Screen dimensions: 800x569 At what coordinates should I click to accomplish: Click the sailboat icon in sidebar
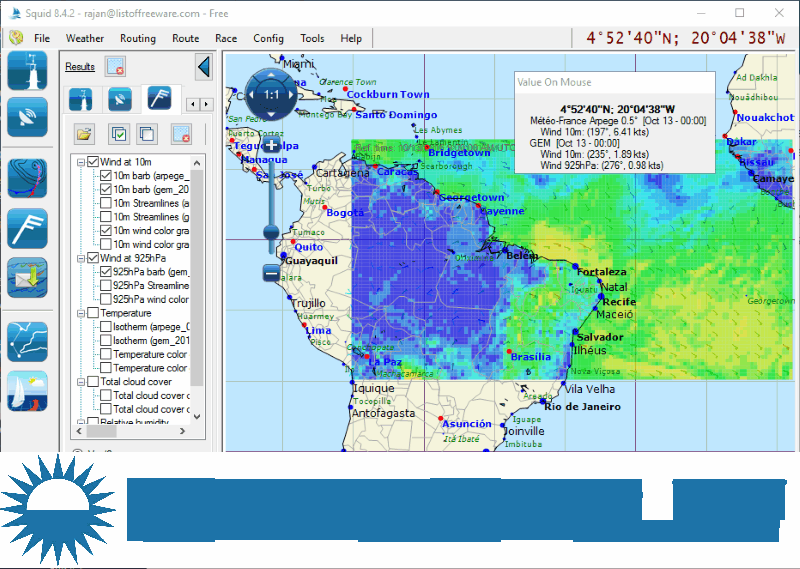[27, 391]
